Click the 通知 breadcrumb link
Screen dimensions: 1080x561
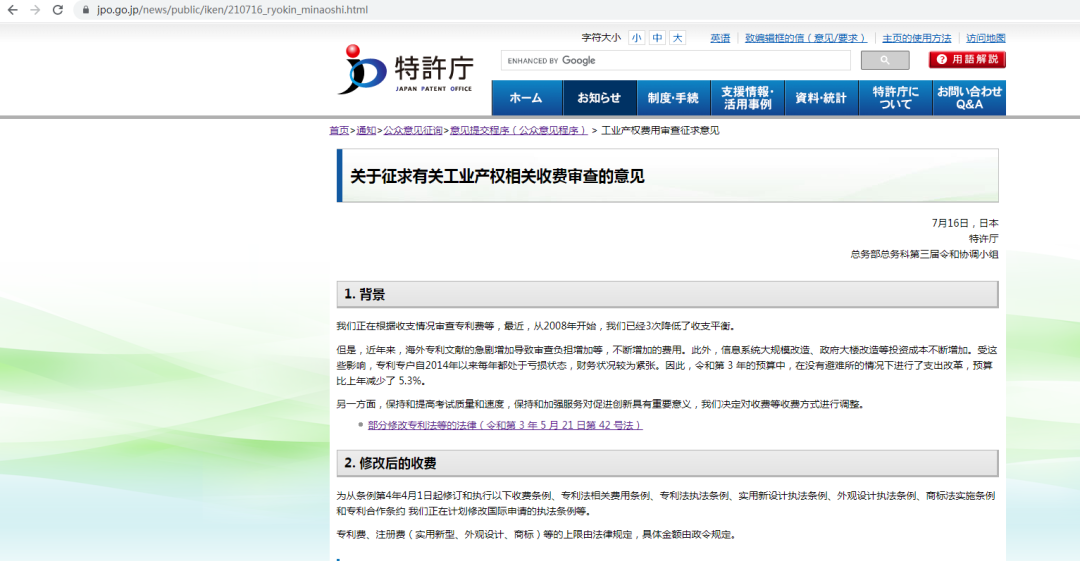click(366, 130)
